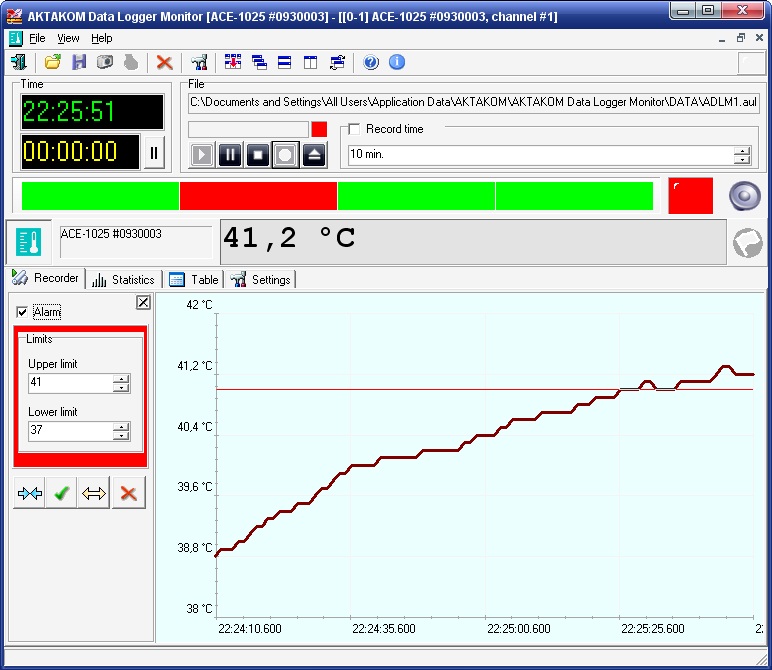The height and width of the screenshot is (670, 772).
Task: Click the red arrow windows arrange icon
Action: [x=233, y=62]
